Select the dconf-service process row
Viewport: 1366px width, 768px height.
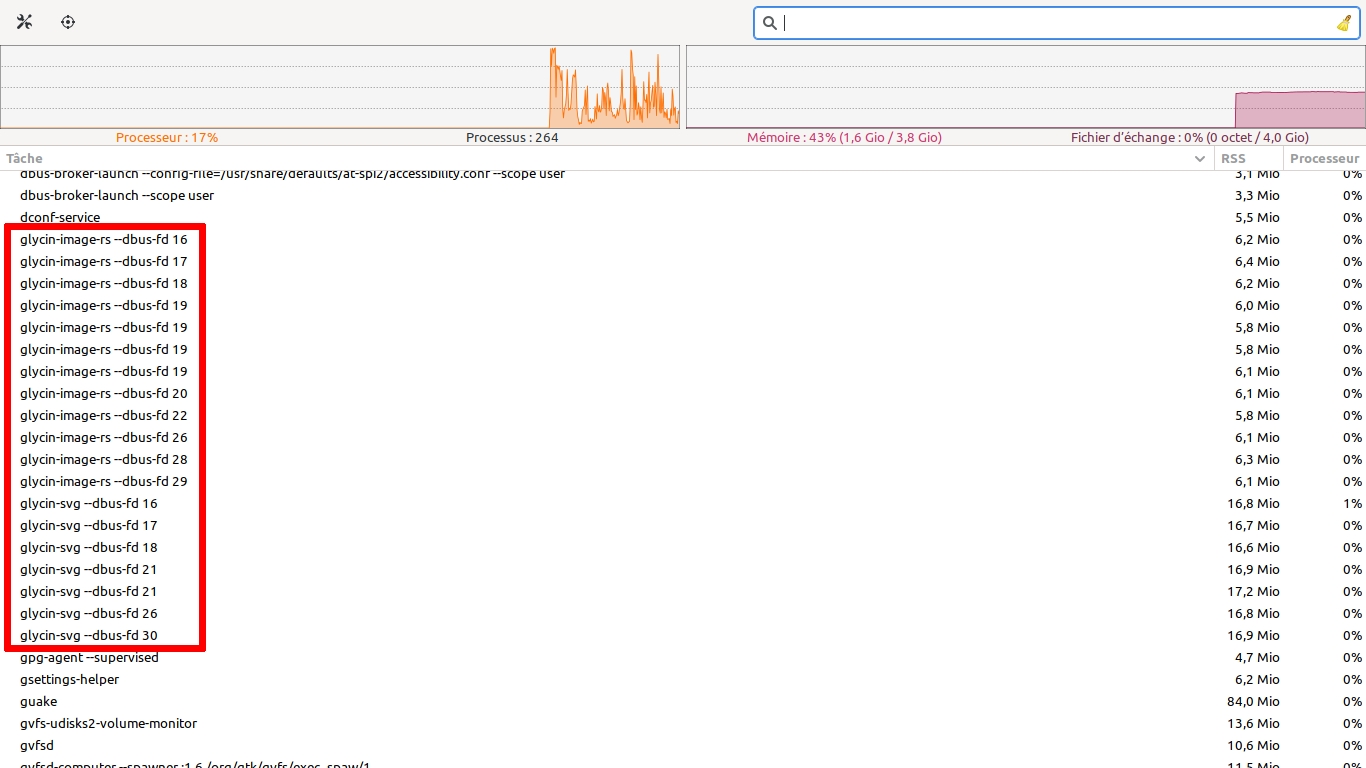click(x=683, y=217)
